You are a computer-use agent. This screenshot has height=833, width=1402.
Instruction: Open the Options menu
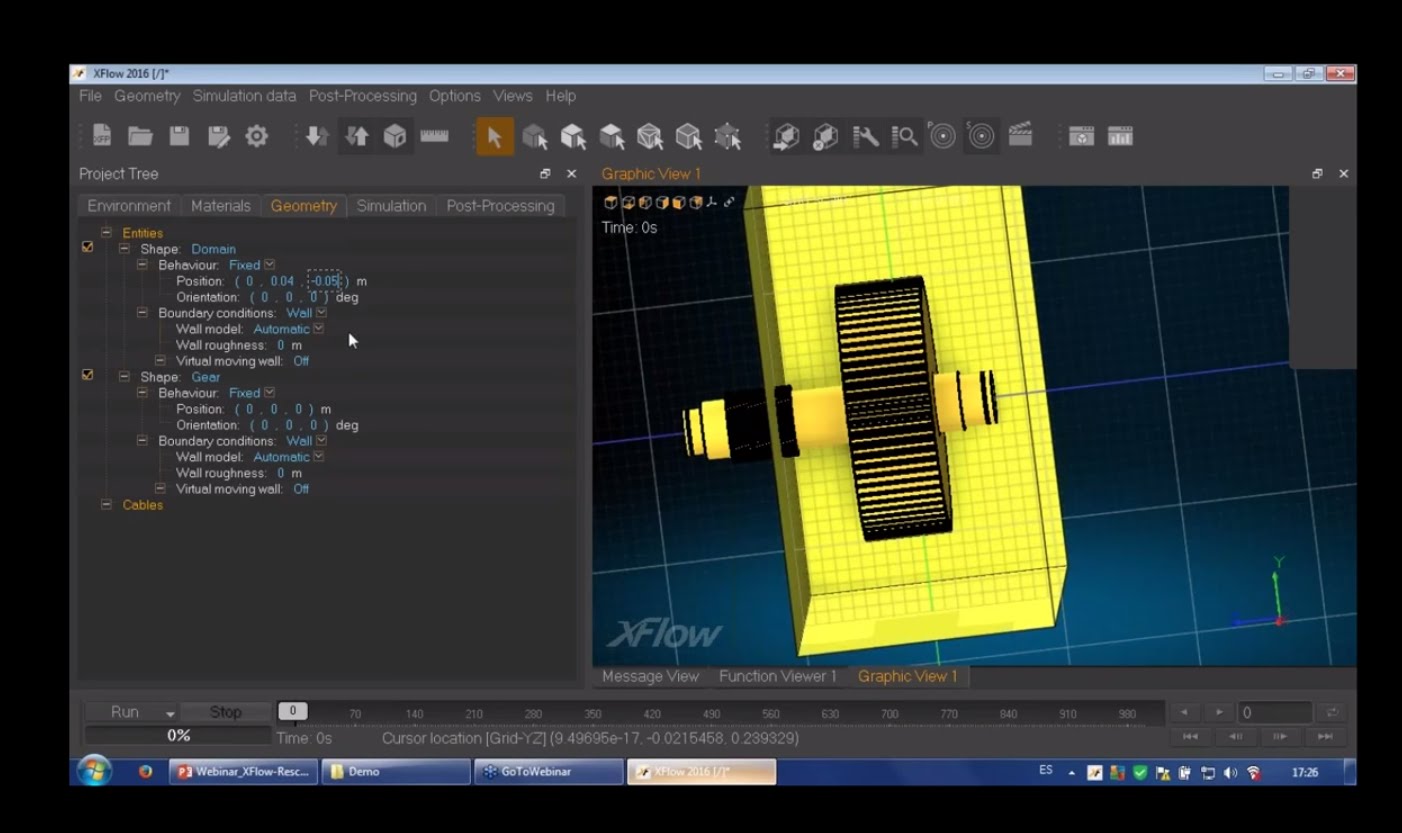[455, 96]
